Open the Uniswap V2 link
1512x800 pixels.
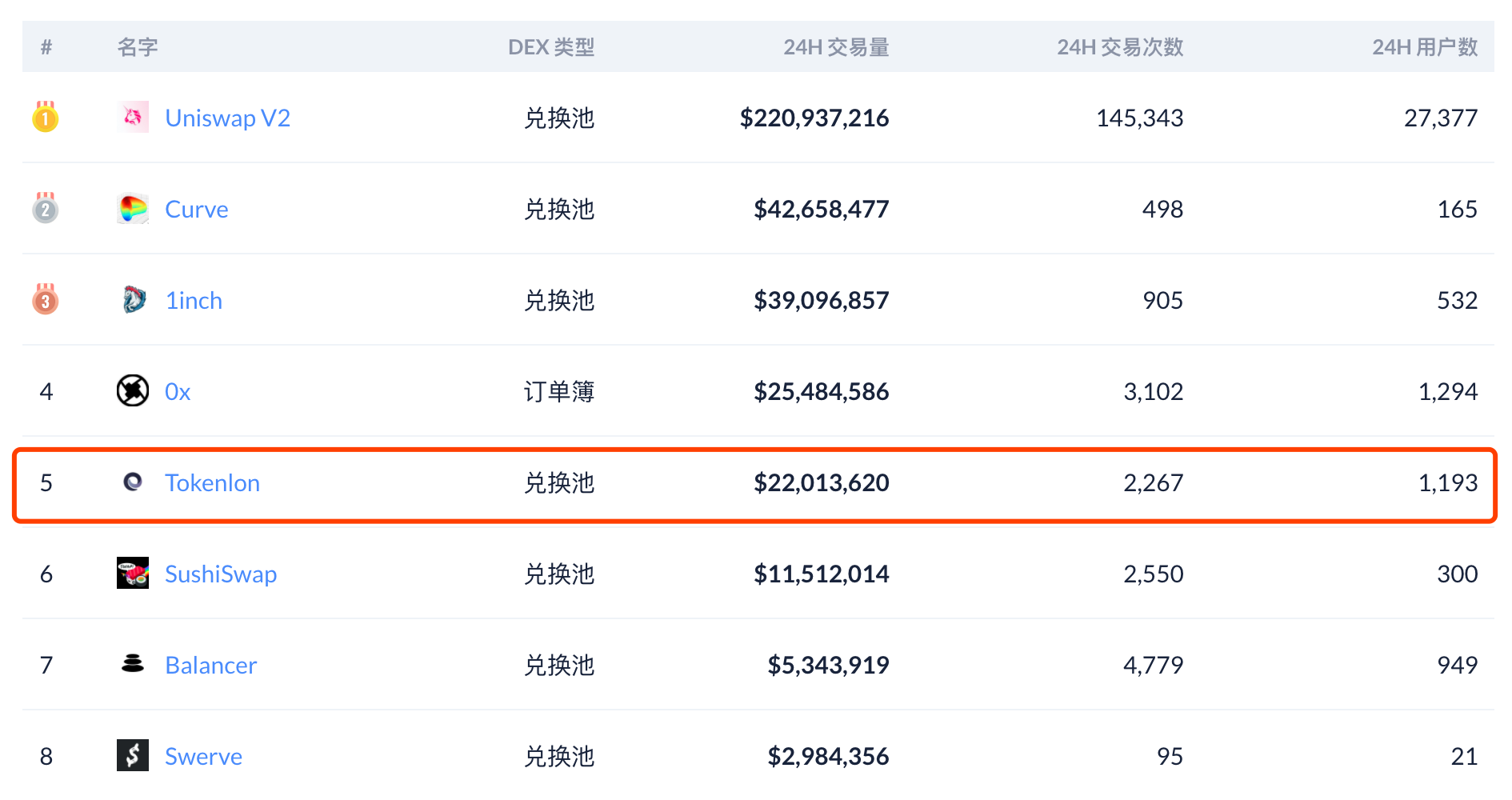click(x=227, y=117)
